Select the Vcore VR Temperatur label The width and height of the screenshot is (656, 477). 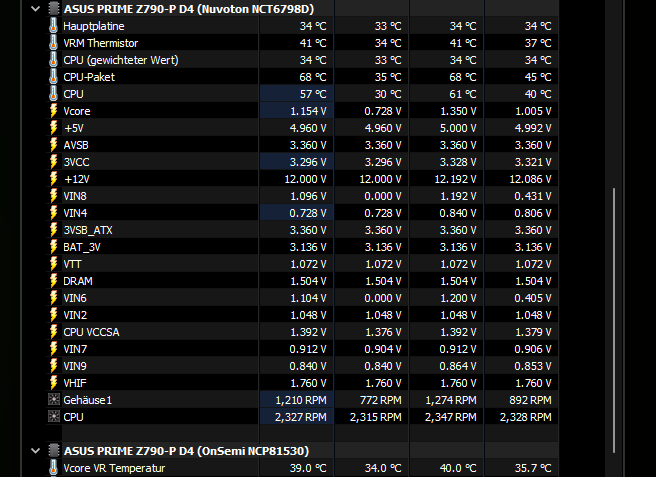coord(114,468)
